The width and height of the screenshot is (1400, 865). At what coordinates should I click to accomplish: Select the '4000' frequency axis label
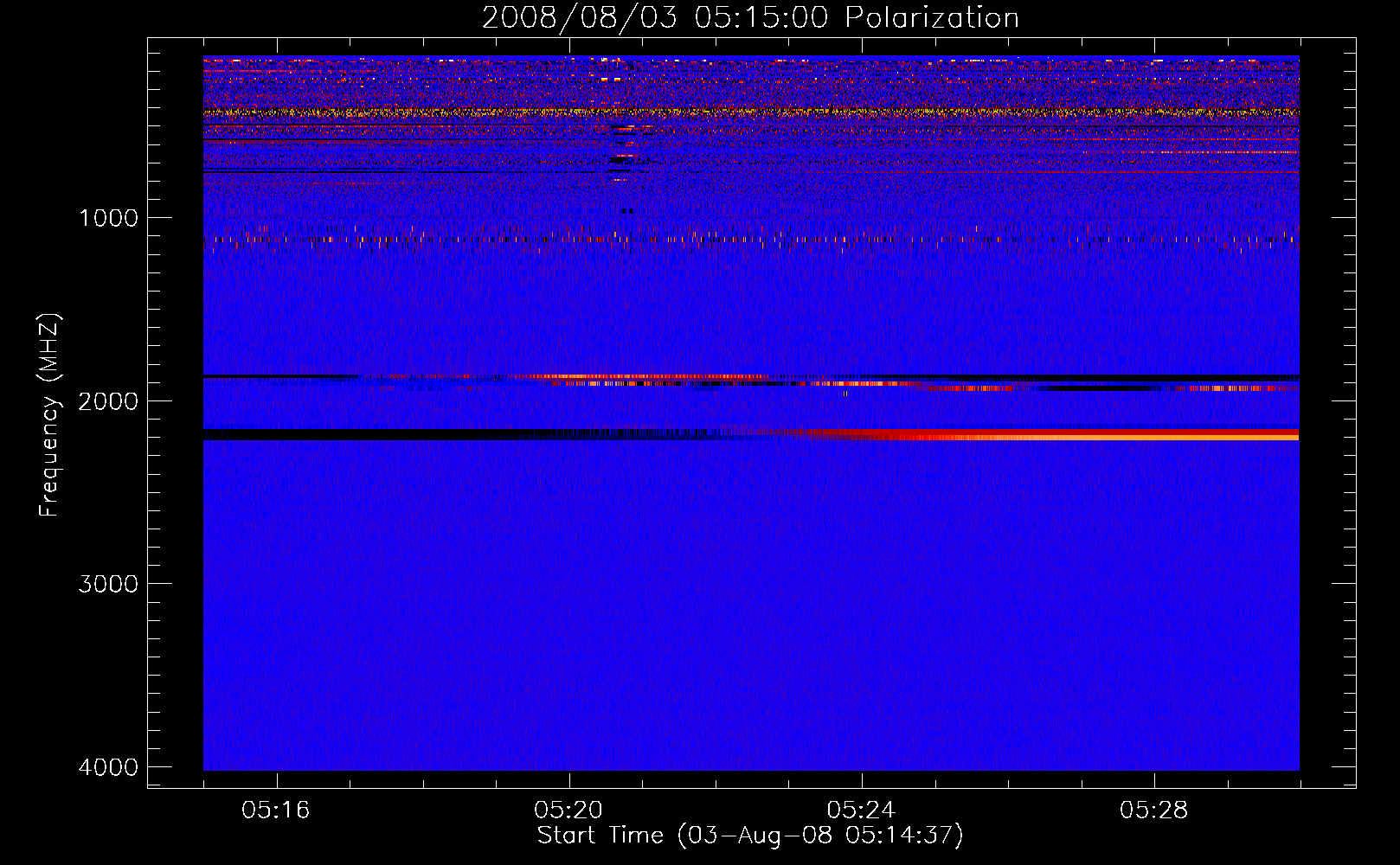[108, 767]
